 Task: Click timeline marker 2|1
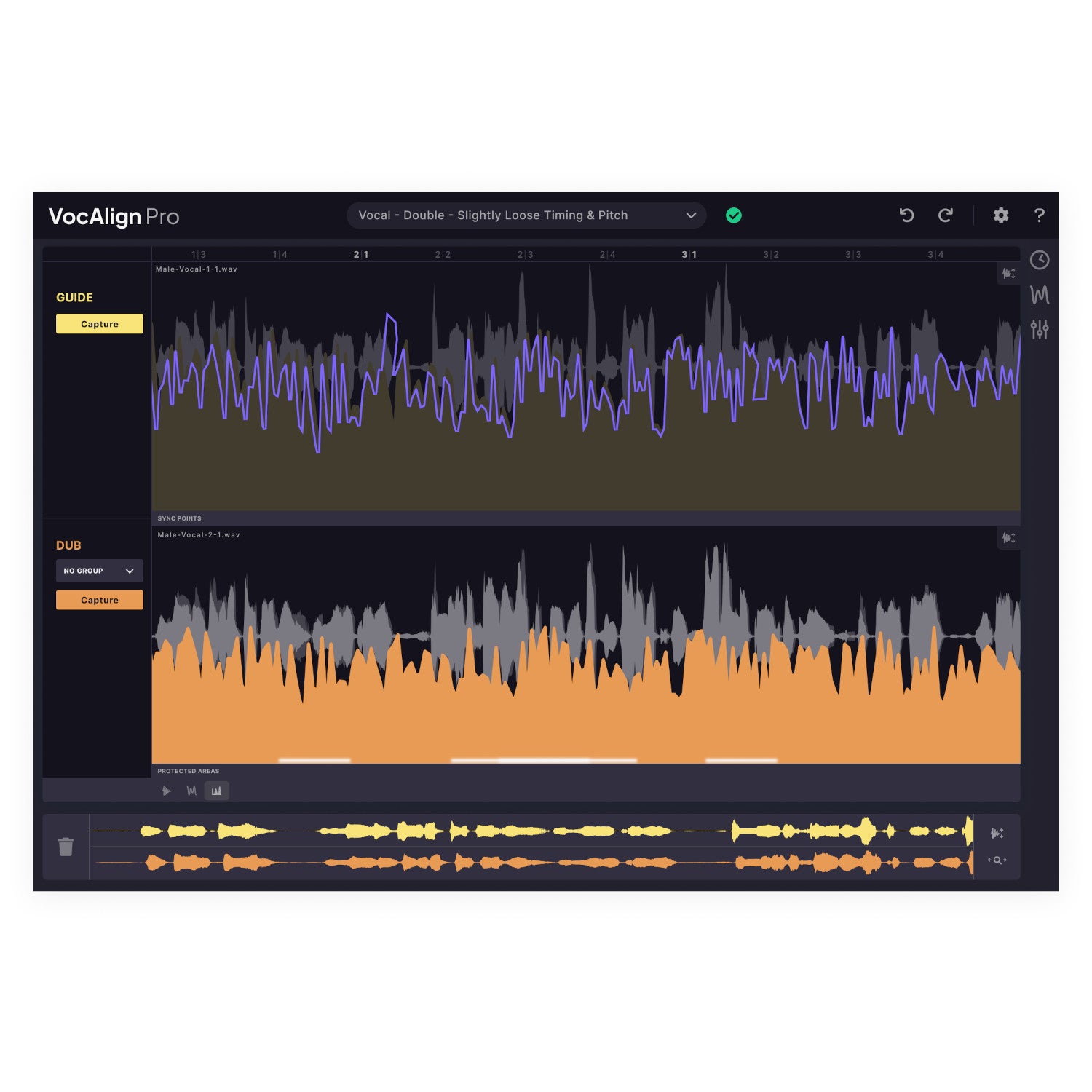pos(361,255)
